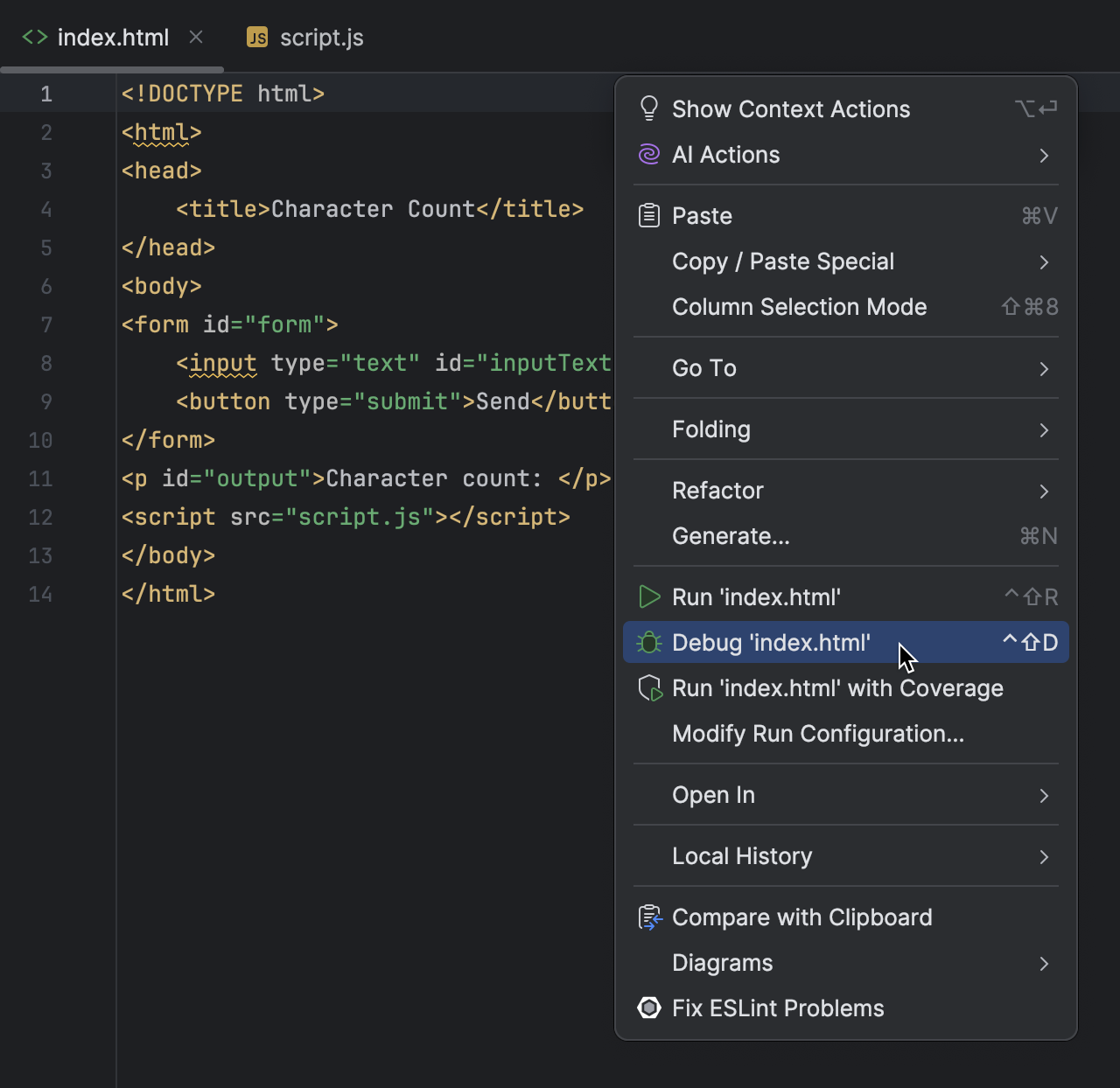Close the index.html tab
Image resolution: width=1120 pixels, height=1088 pixels.
coord(196,37)
